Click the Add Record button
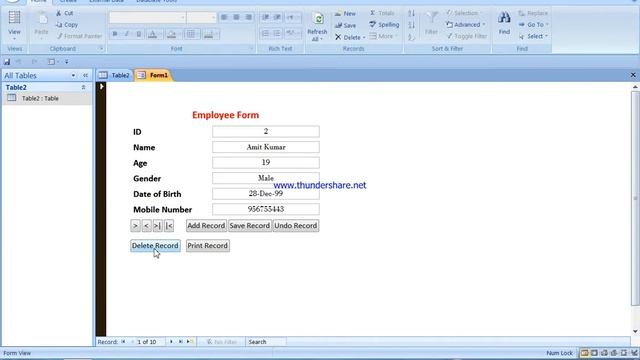 pos(206,226)
